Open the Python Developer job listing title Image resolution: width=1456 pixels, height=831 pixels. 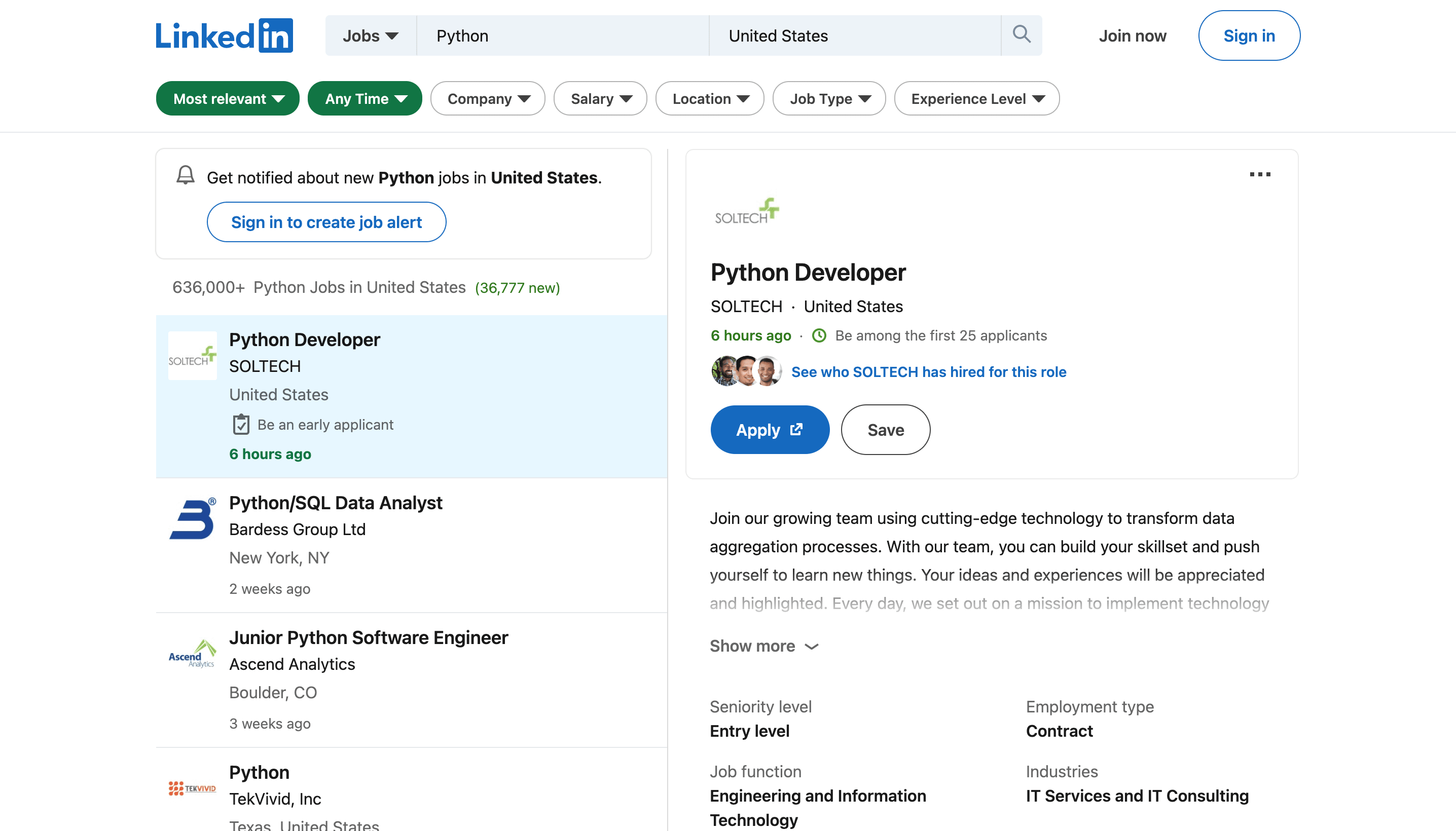[304, 339]
